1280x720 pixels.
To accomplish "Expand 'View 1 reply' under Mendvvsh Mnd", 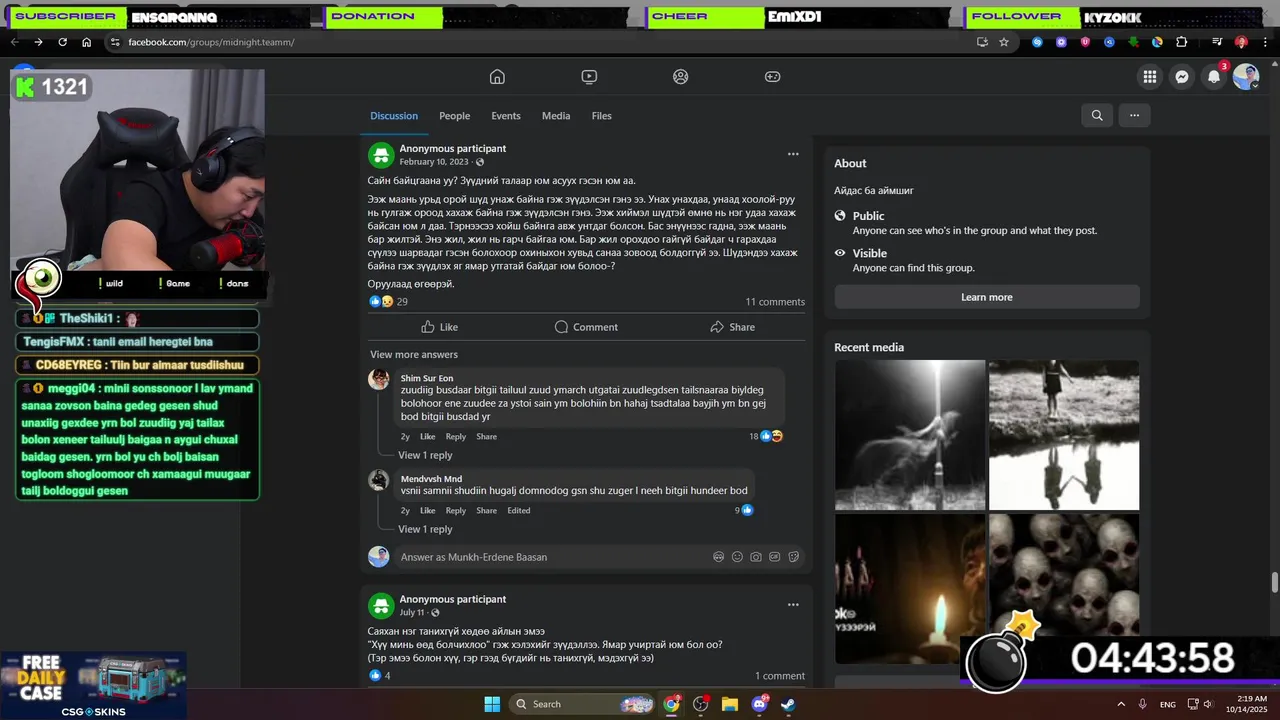I will [425, 529].
